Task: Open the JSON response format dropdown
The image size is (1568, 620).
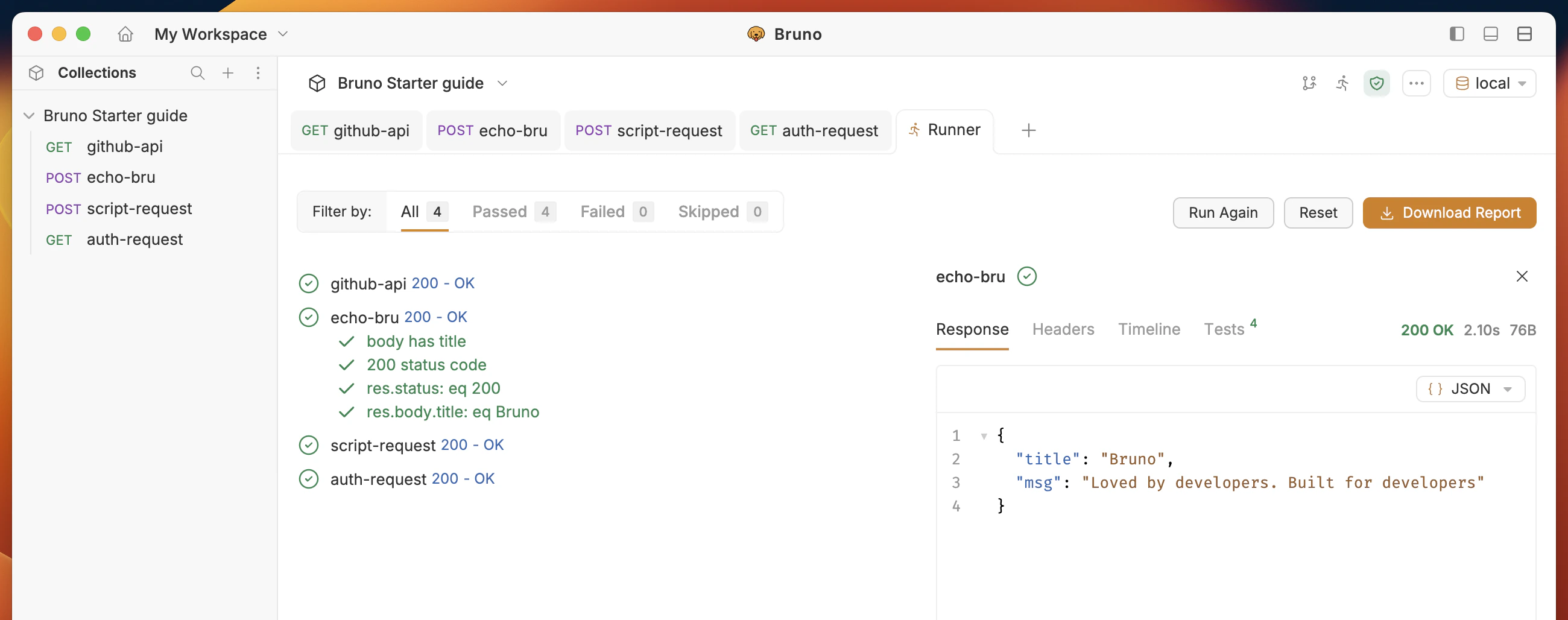Action: 1470,389
